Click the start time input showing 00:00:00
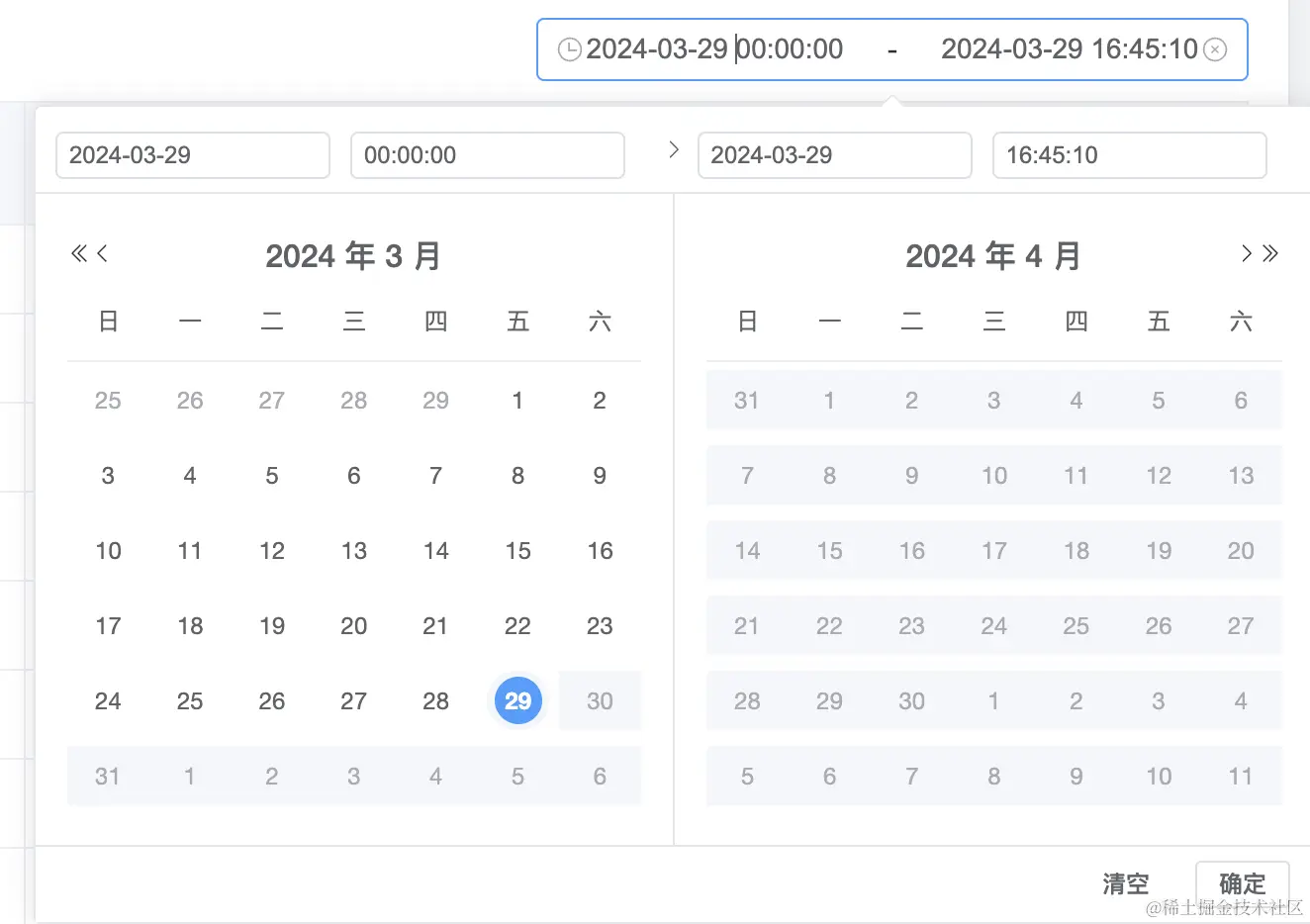This screenshot has width=1310, height=924. tap(487, 155)
